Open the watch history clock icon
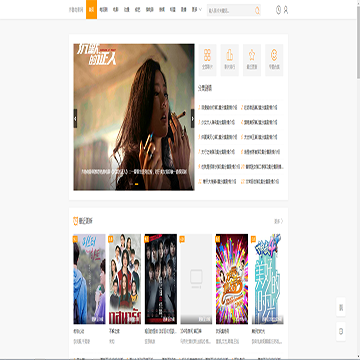Screen dimensions: 360x360 278,10
